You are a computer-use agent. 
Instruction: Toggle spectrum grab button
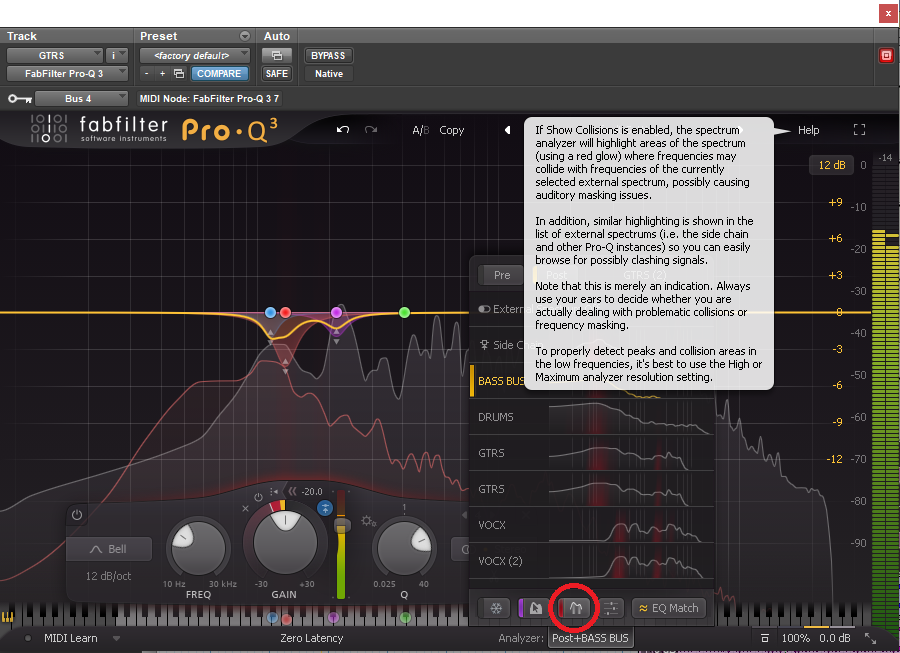tap(534, 608)
